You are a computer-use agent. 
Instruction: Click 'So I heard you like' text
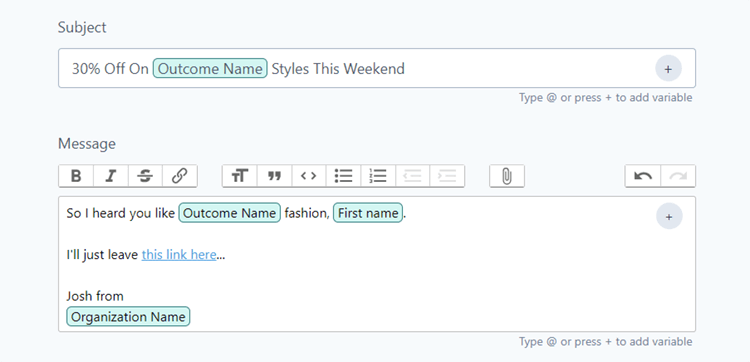[121, 213]
